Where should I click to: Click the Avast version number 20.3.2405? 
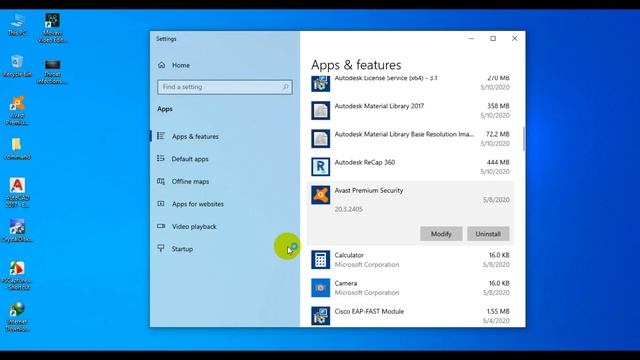pyautogui.click(x=349, y=209)
